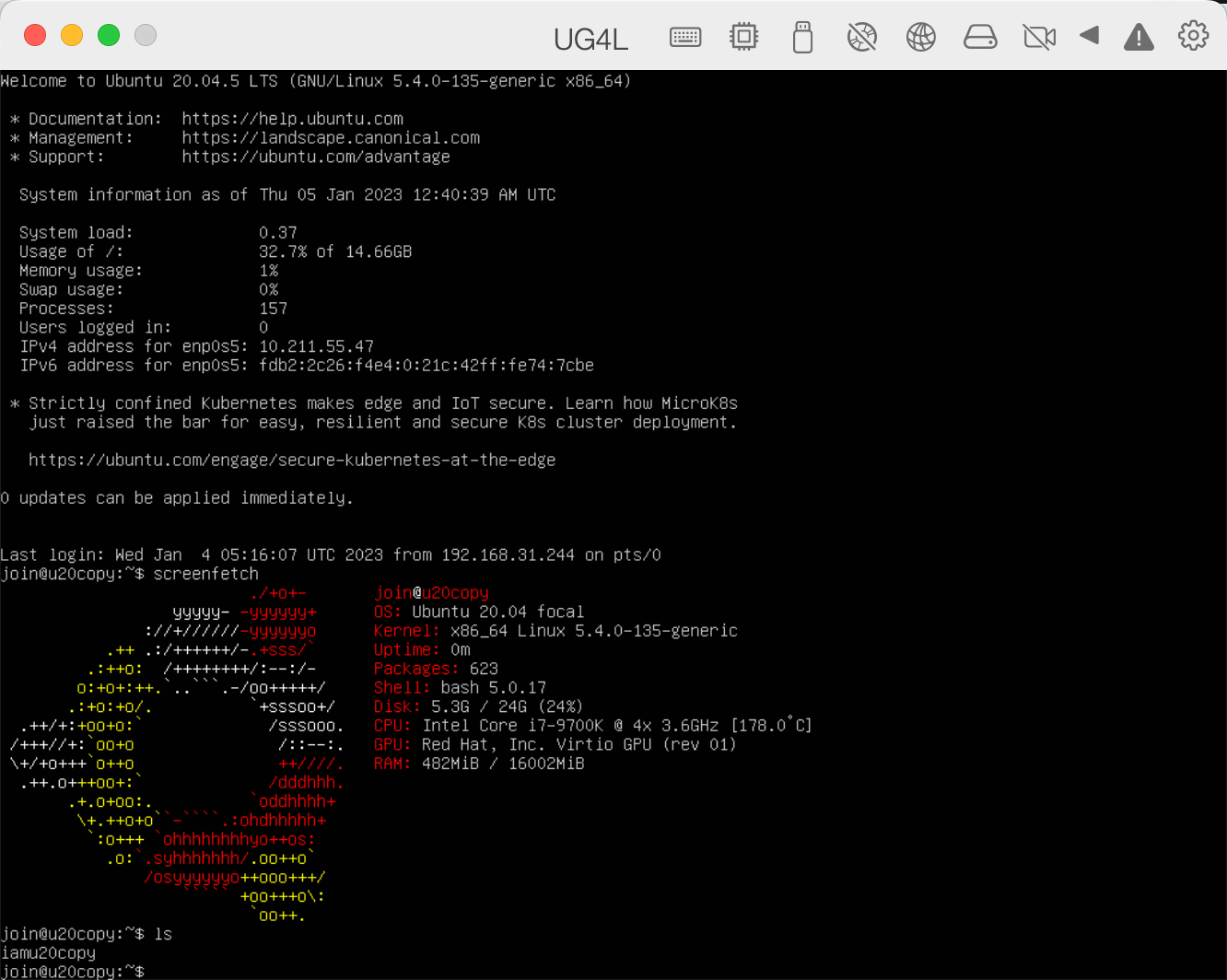The image size is (1227, 980).
Task: Click the green full screen window button
Action: point(109,35)
